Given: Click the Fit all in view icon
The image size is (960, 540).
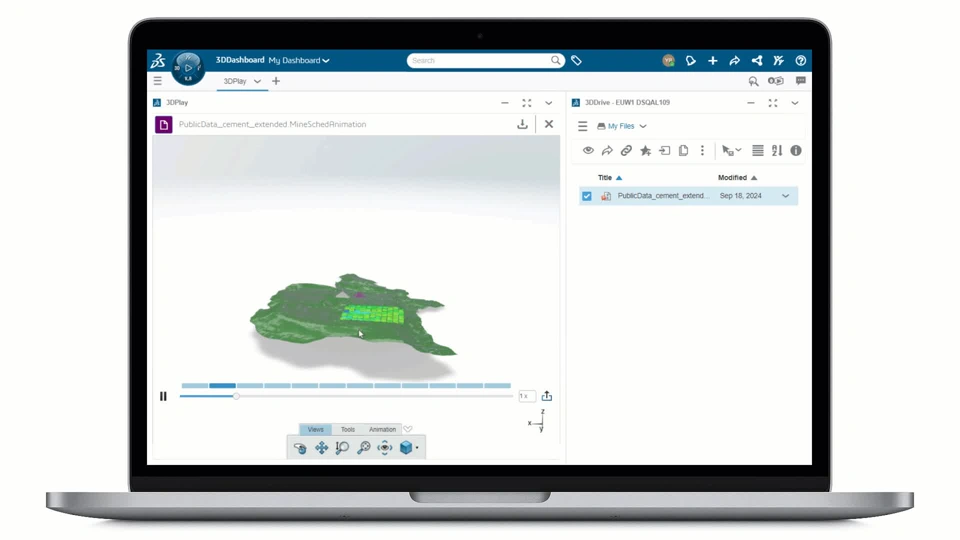Looking at the screenshot, I should pyautogui.click(x=384, y=448).
